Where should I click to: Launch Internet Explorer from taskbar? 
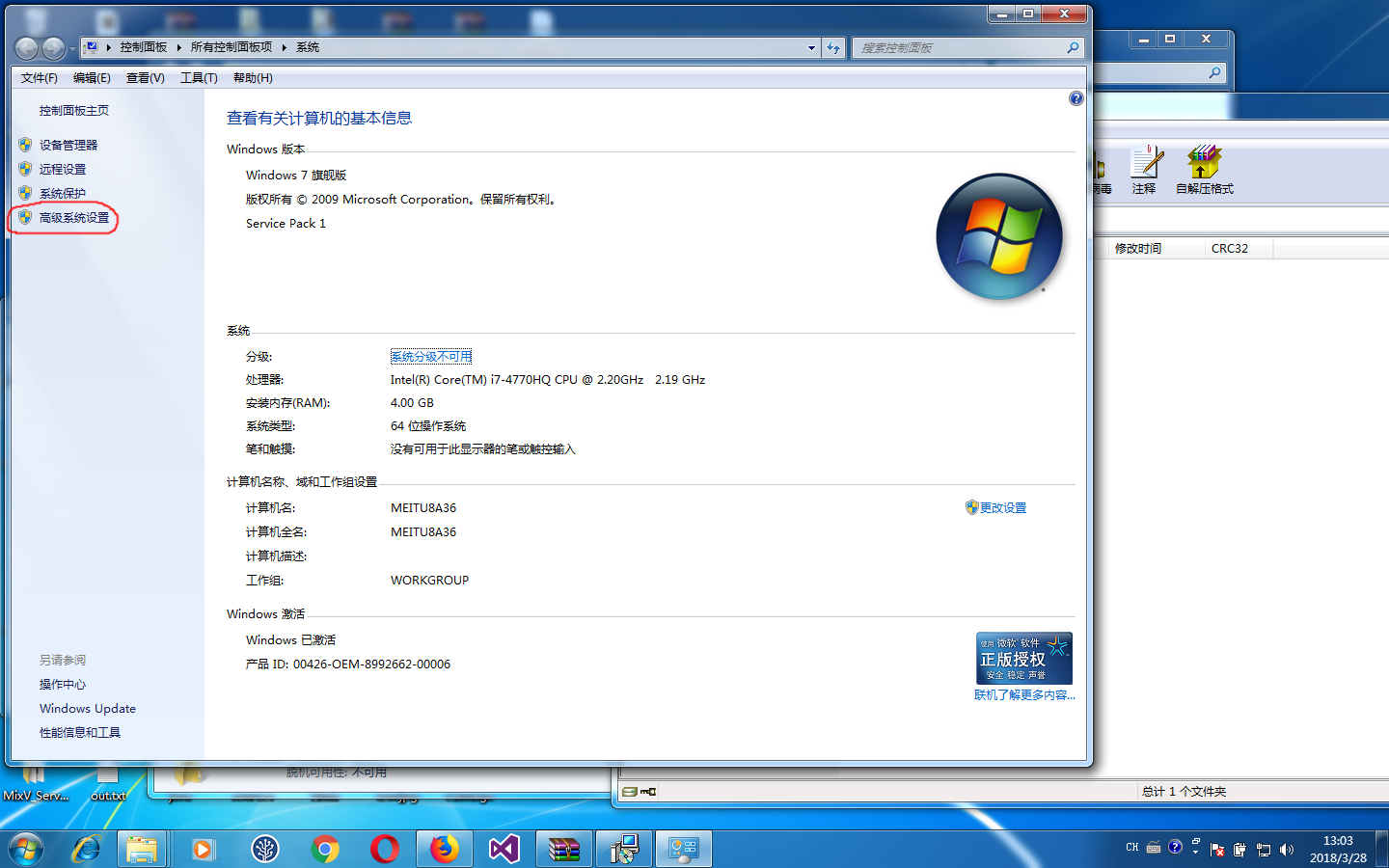[87, 850]
